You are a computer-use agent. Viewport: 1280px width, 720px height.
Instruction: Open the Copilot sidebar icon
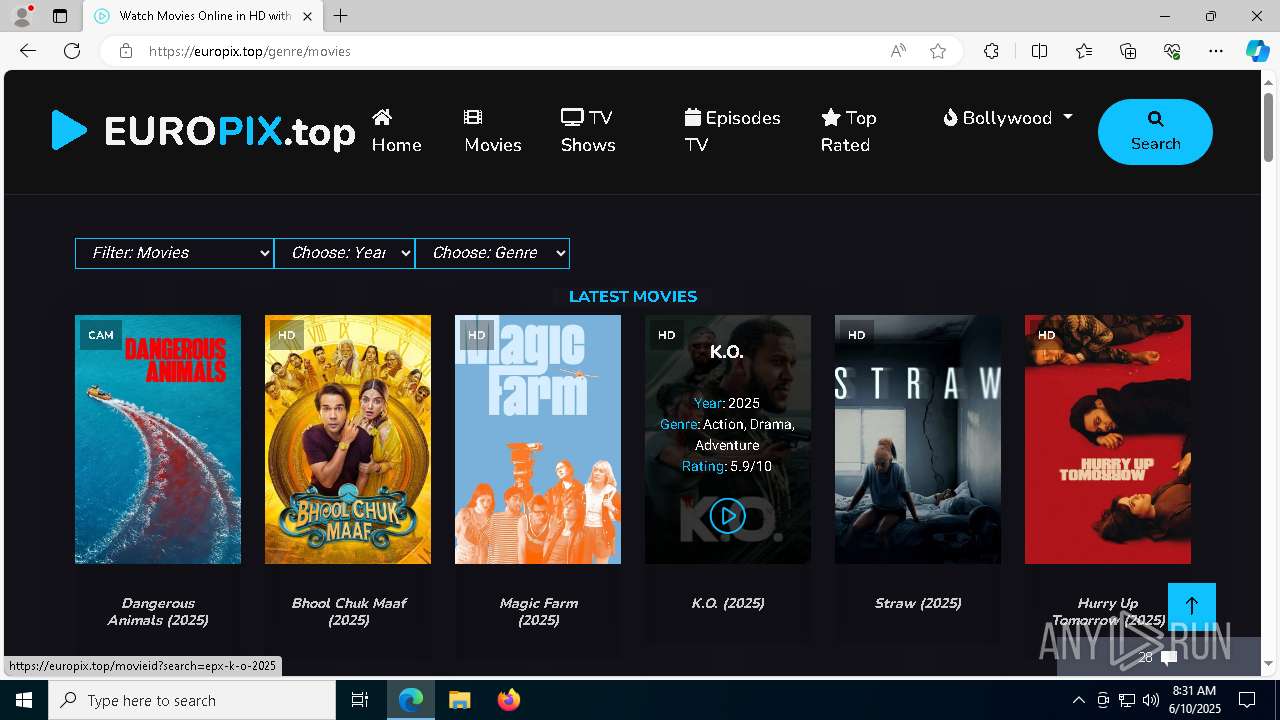pos(1257,51)
